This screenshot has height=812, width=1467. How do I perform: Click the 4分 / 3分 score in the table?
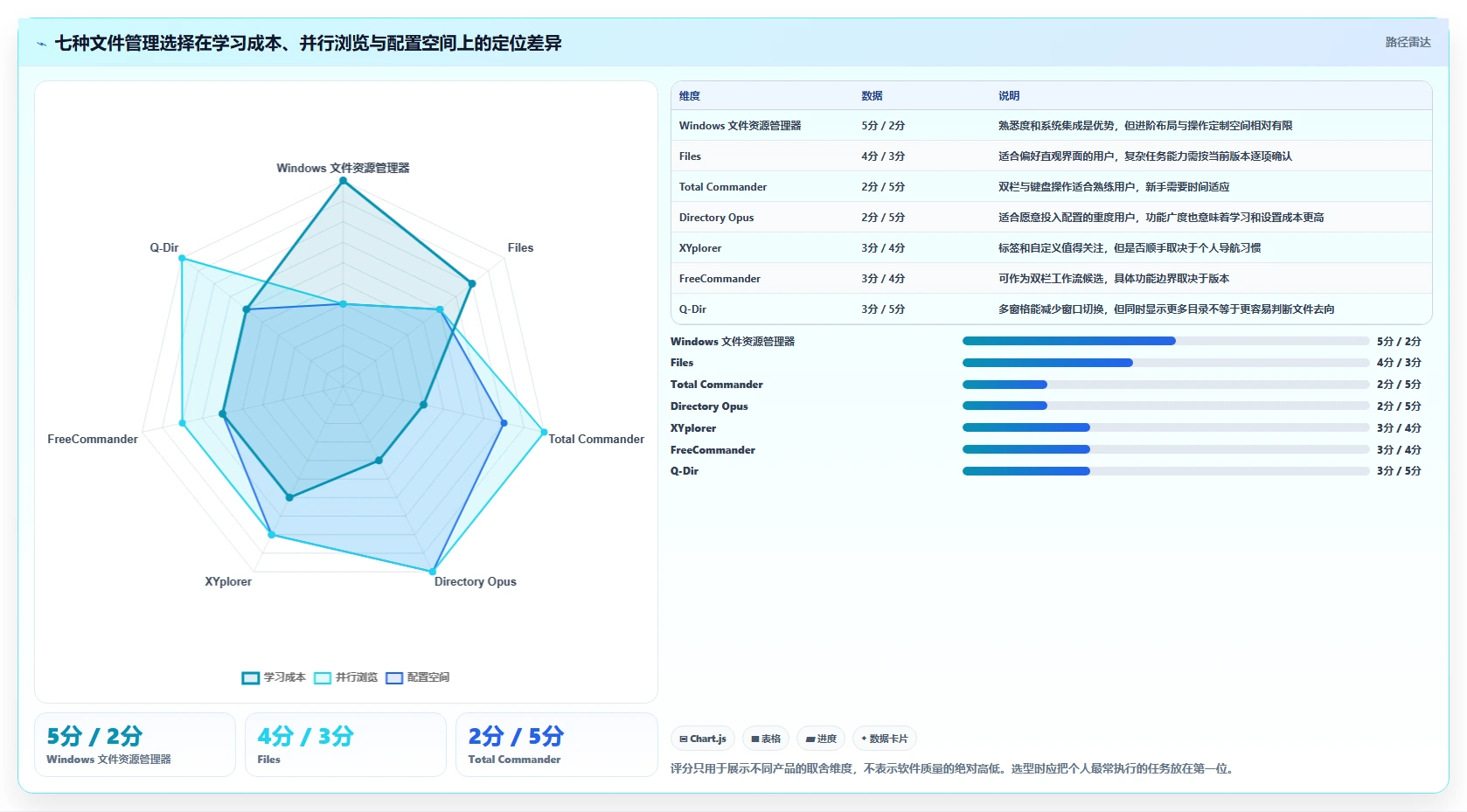pos(883,156)
